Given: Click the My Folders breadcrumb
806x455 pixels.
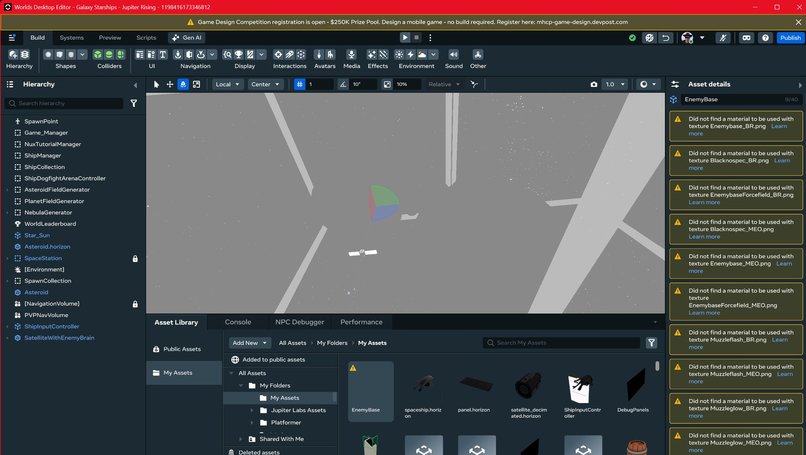Looking at the screenshot, I should tap(332, 343).
